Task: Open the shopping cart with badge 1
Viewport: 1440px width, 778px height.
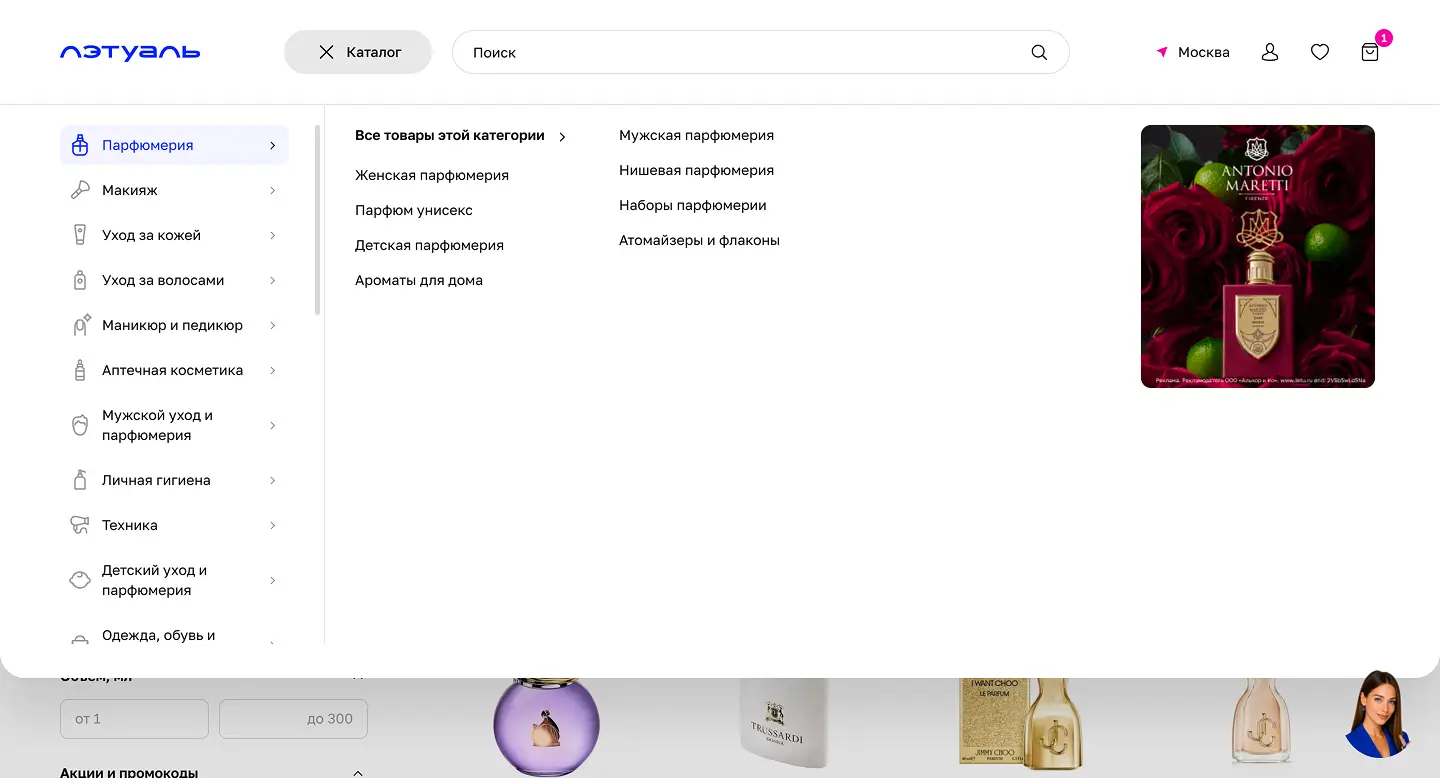Action: click(1369, 51)
